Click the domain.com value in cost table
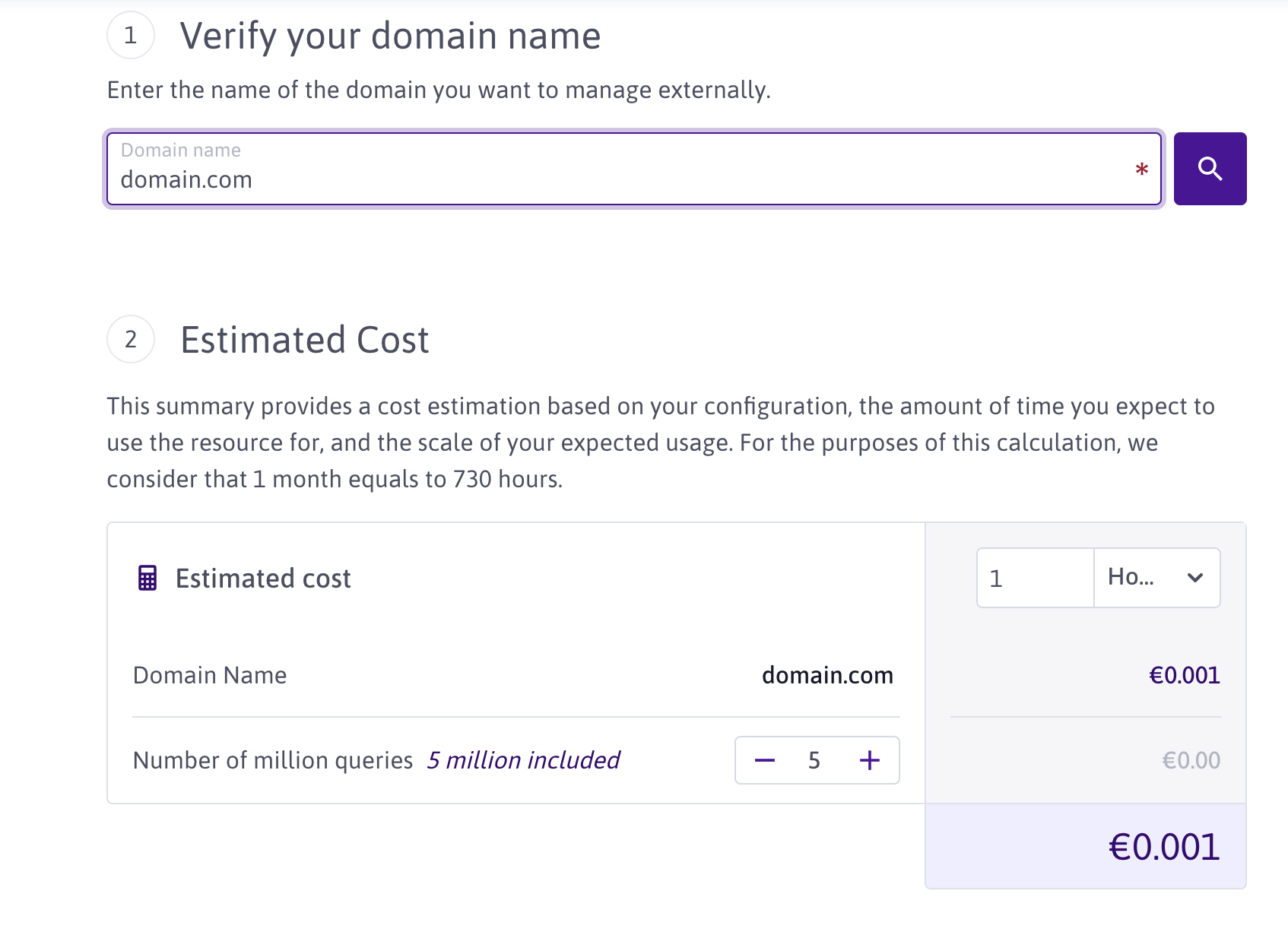 pos(827,675)
